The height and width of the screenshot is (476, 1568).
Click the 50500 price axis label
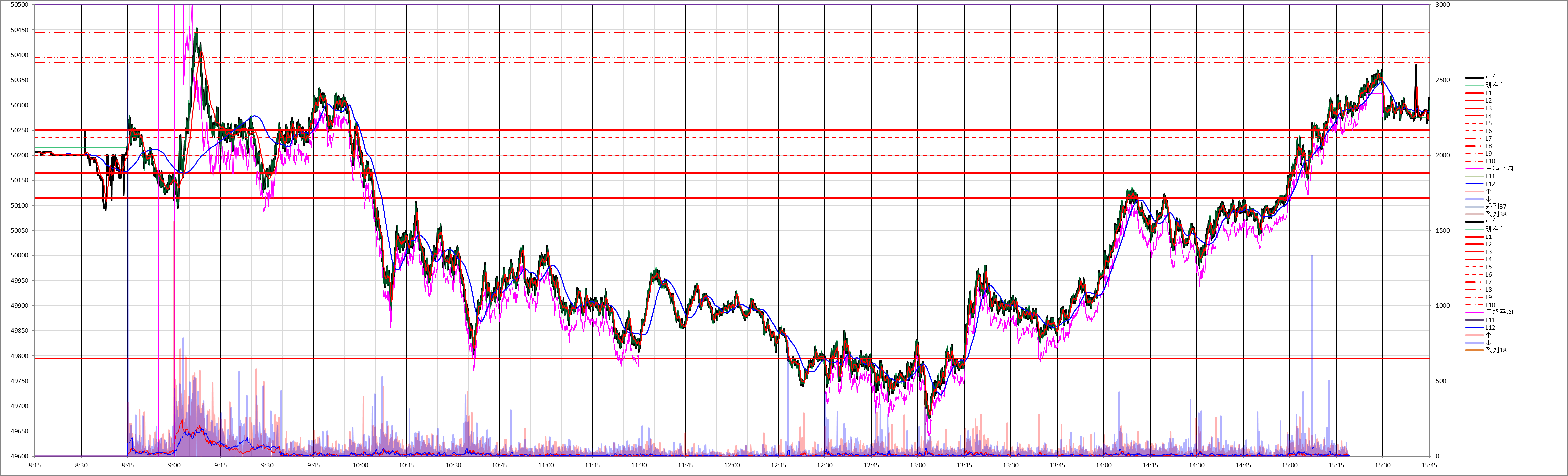(19, 5)
